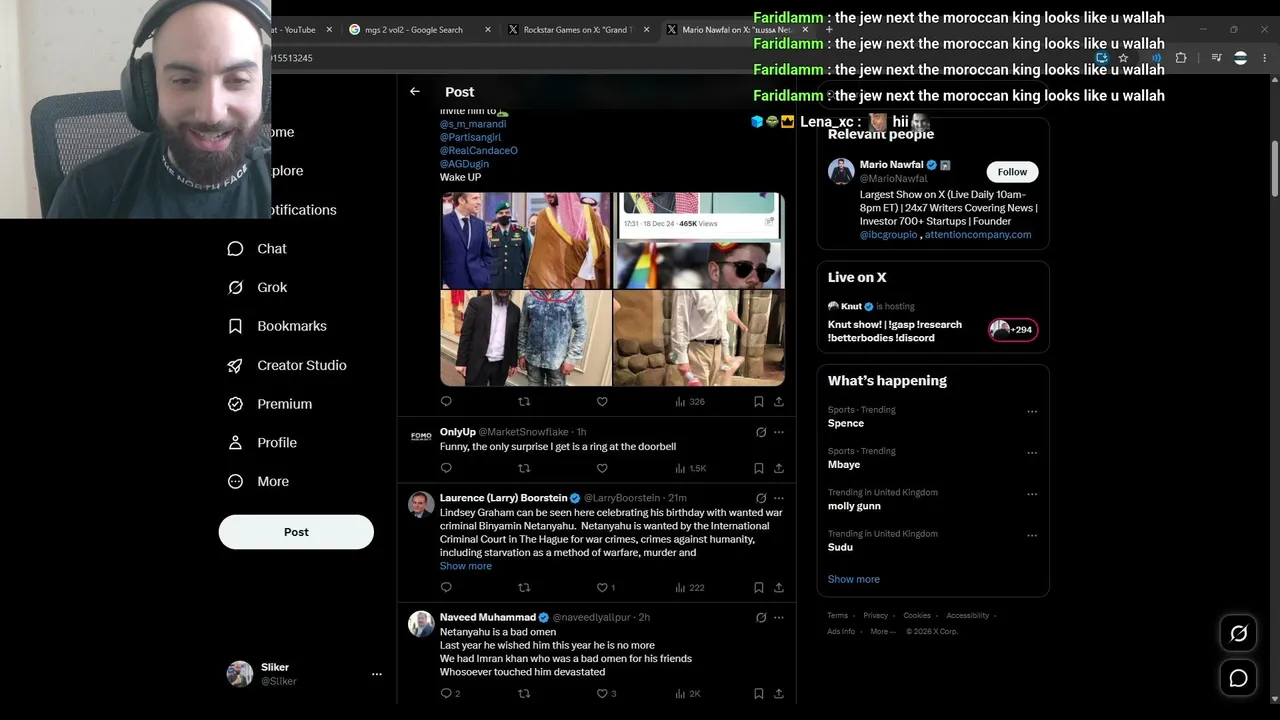This screenshot has width=1280, height=720.
Task: Ask Grok about Naveed Muhammad's comment
Action: click(761, 618)
